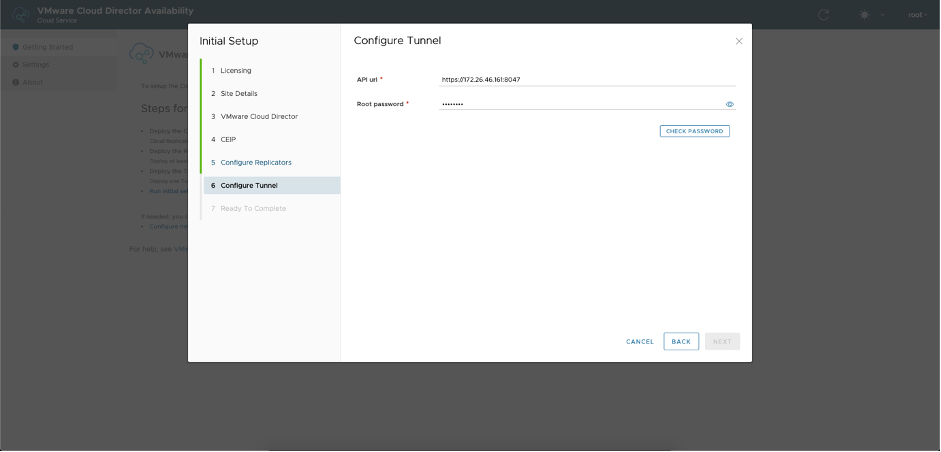941x452 pixels.
Task: Open Settings in the sidebar
Action: tap(58, 64)
